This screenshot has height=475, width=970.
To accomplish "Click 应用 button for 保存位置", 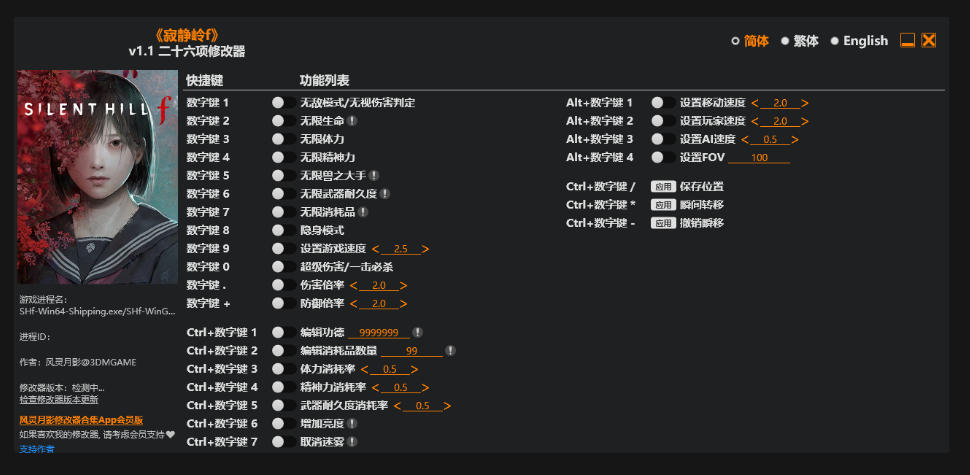I will [x=663, y=187].
